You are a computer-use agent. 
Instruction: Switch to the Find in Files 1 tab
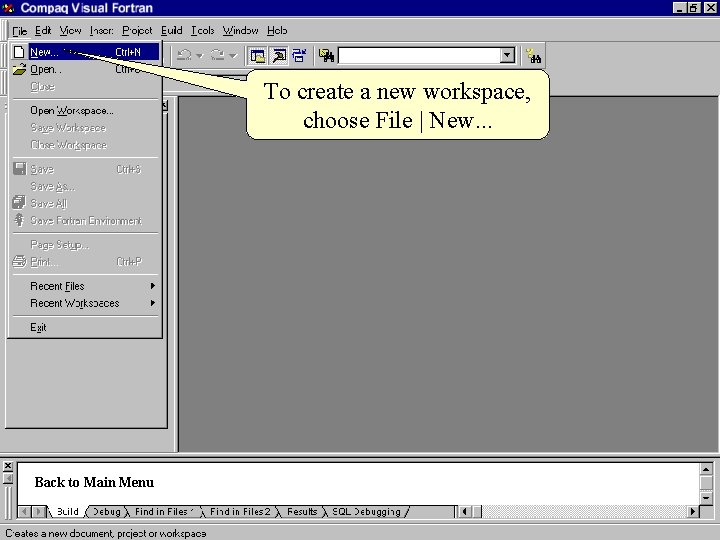163,512
